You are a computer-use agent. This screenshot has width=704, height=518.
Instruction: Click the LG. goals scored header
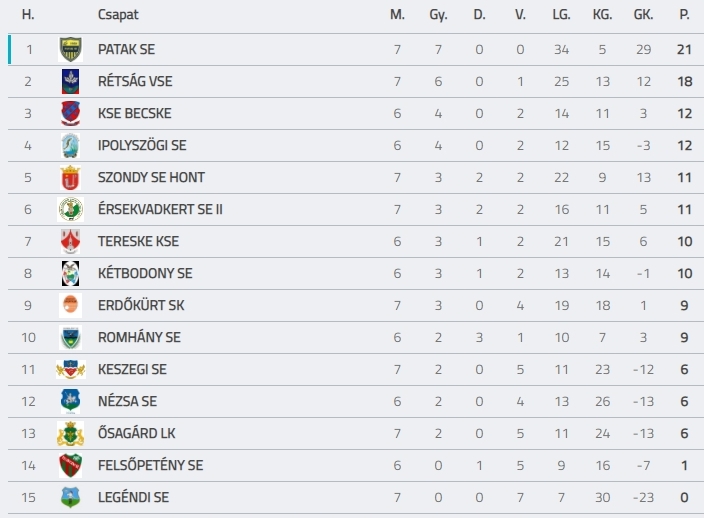[x=561, y=15]
